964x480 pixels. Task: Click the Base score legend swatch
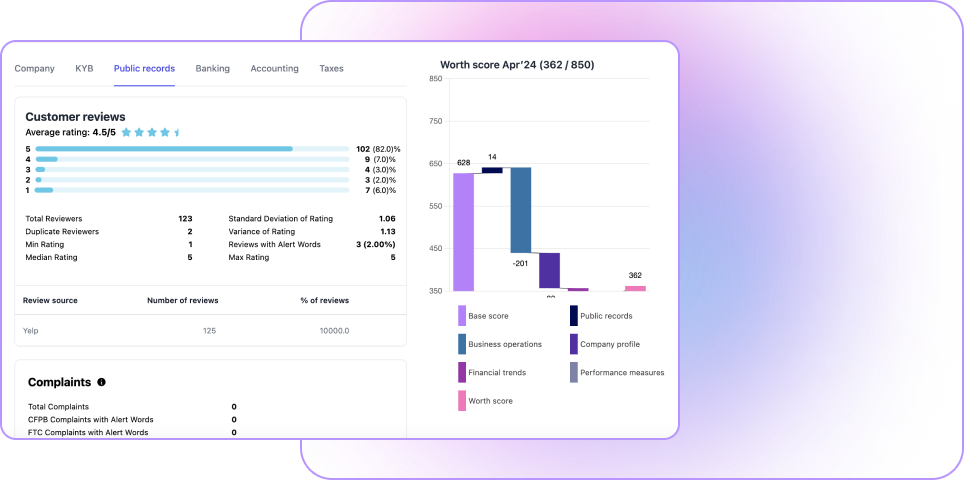click(462, 316)
